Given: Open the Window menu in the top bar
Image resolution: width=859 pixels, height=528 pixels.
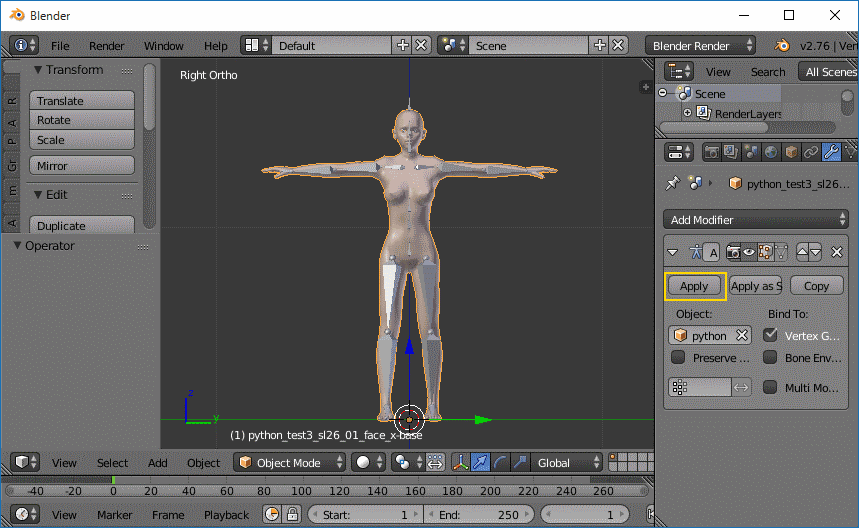Looking at the screenshot, I should point(163,46).
